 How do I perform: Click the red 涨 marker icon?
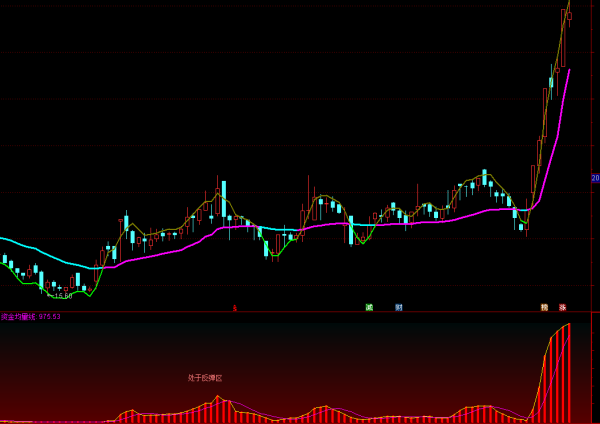(563, 307)
